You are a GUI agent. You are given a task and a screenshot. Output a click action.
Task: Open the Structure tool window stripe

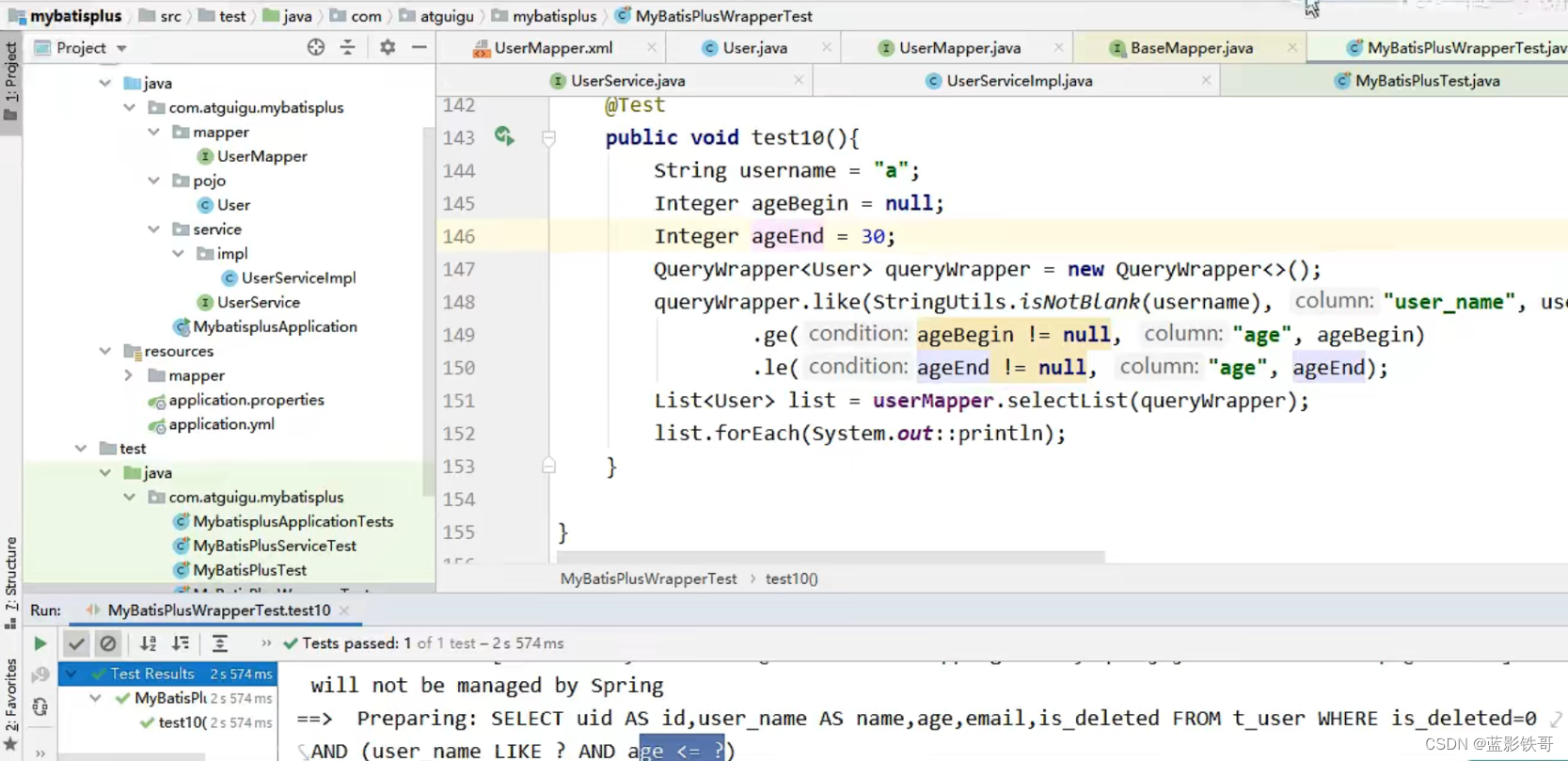tap(11, 582)
